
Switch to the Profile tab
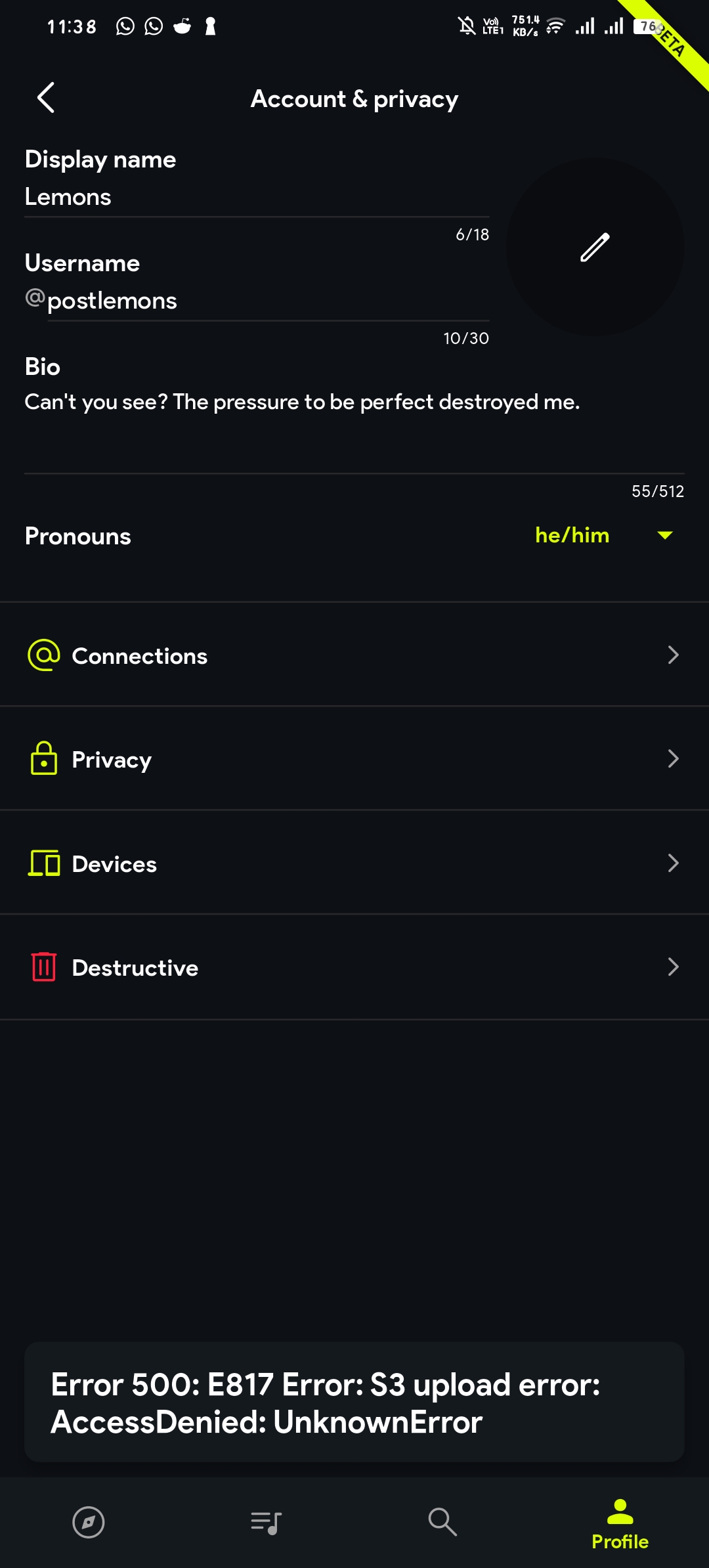tap(620, 1523)
